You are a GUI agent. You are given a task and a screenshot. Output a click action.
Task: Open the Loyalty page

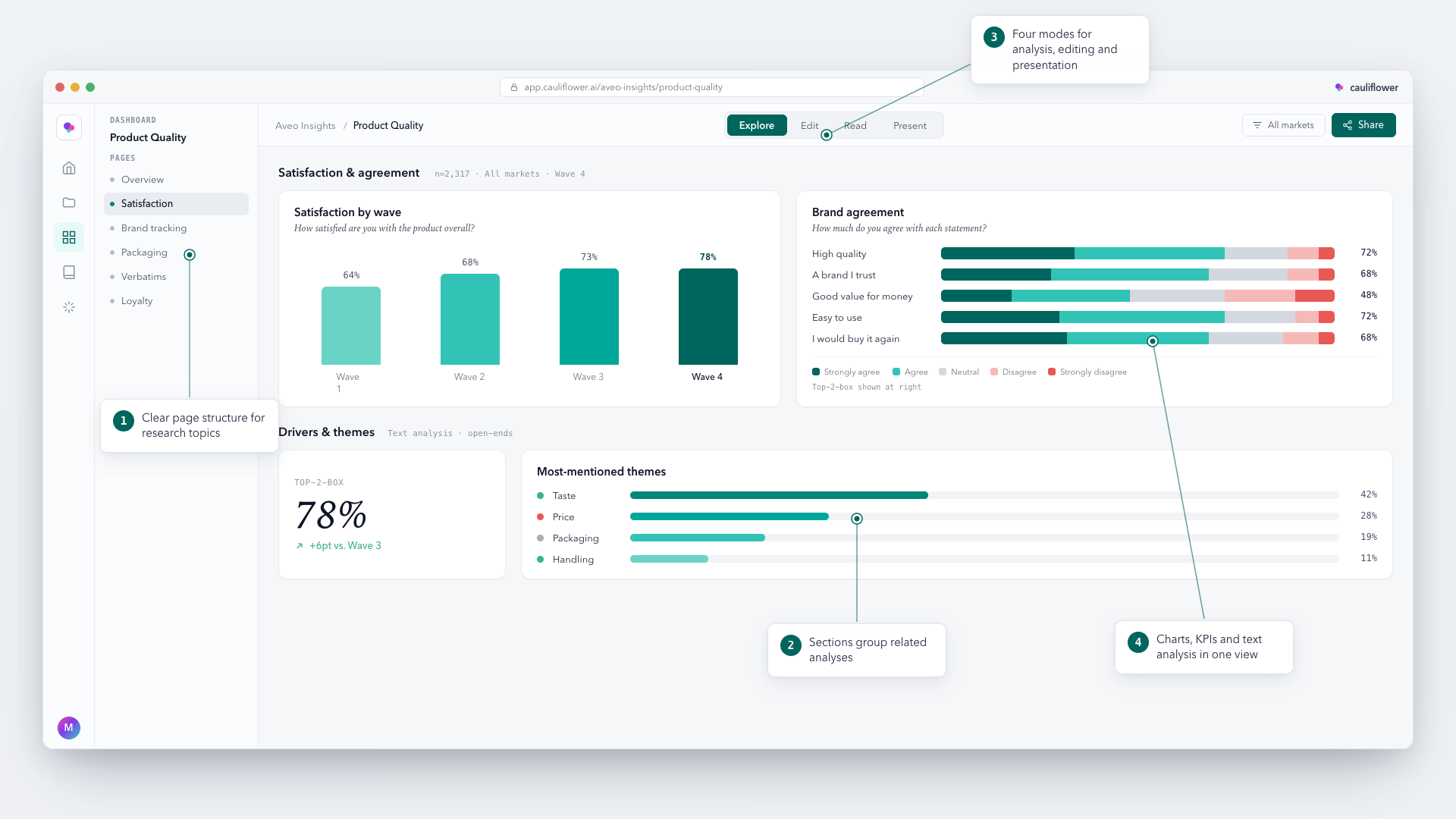coord(136,300)
